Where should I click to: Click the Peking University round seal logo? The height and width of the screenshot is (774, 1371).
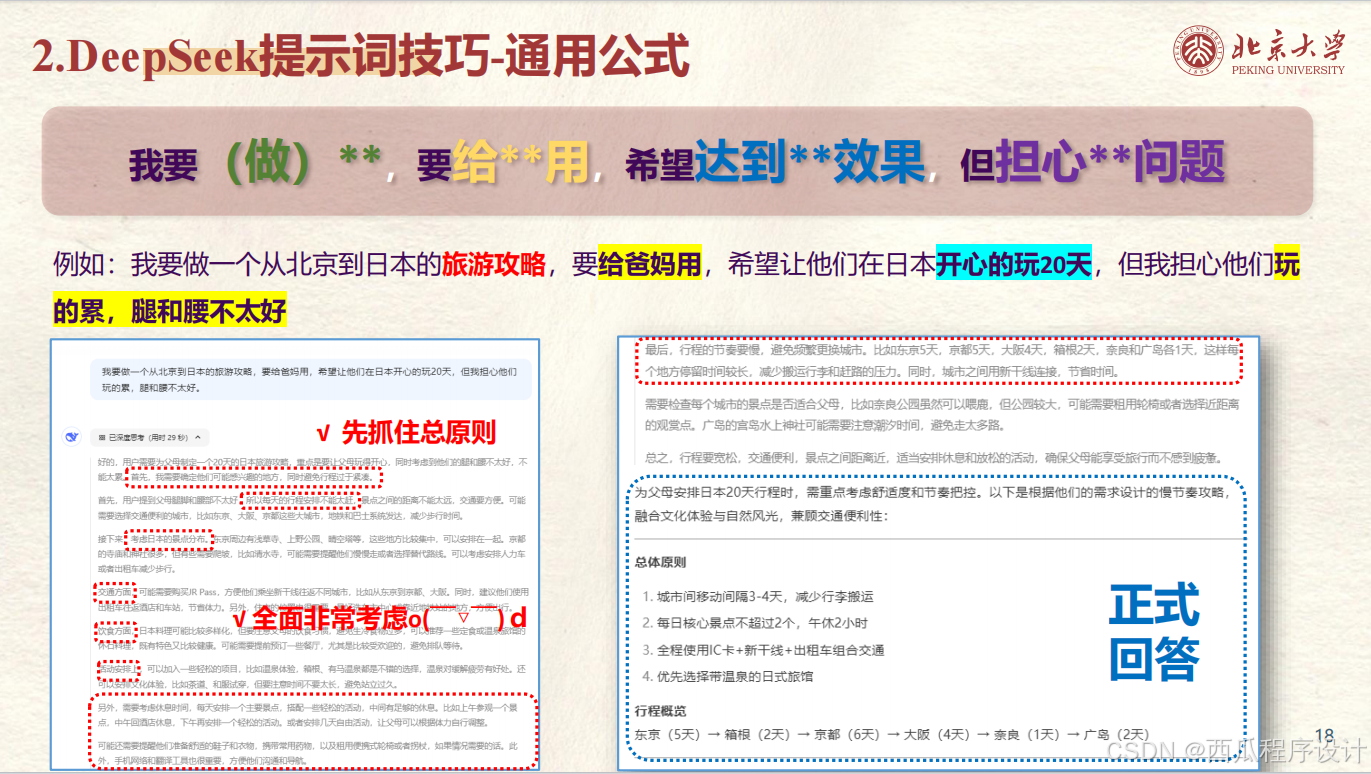point(1201,50)
